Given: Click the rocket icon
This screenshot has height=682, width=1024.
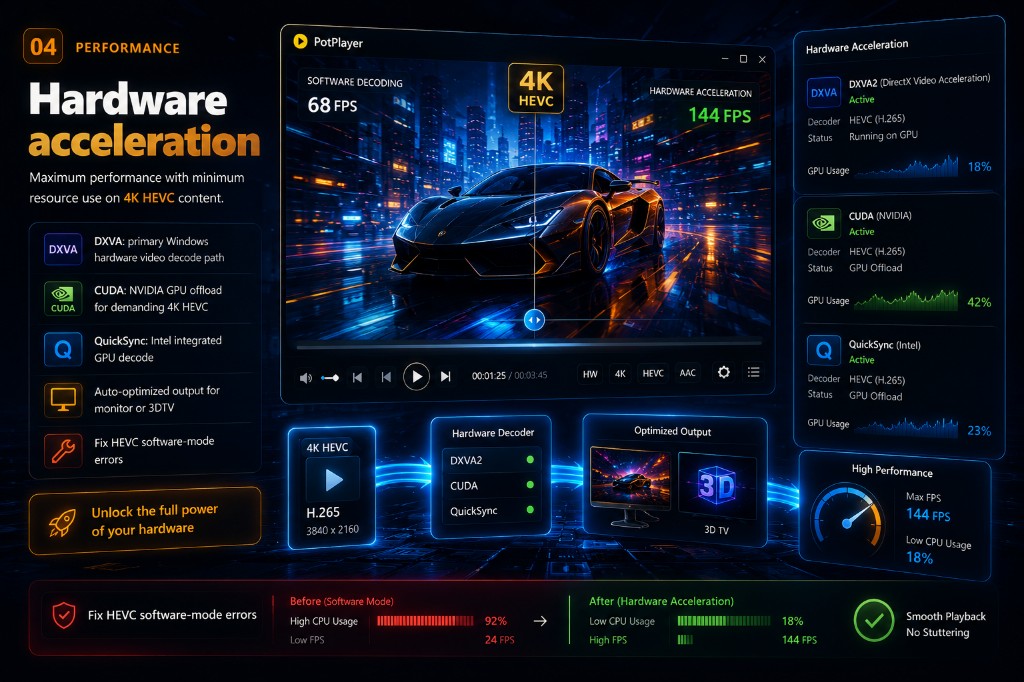Looking at the screenshot, I should pos(62,523).
